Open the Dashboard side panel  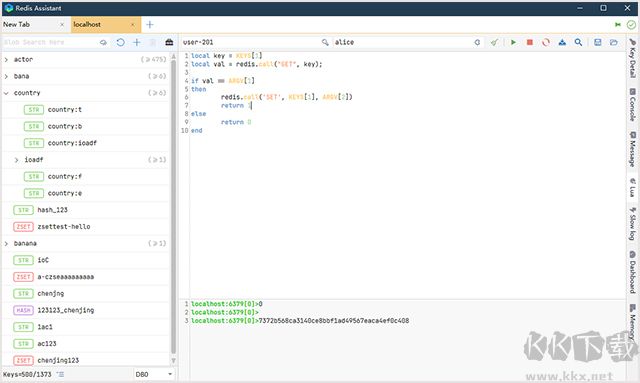tap(632, 272)
